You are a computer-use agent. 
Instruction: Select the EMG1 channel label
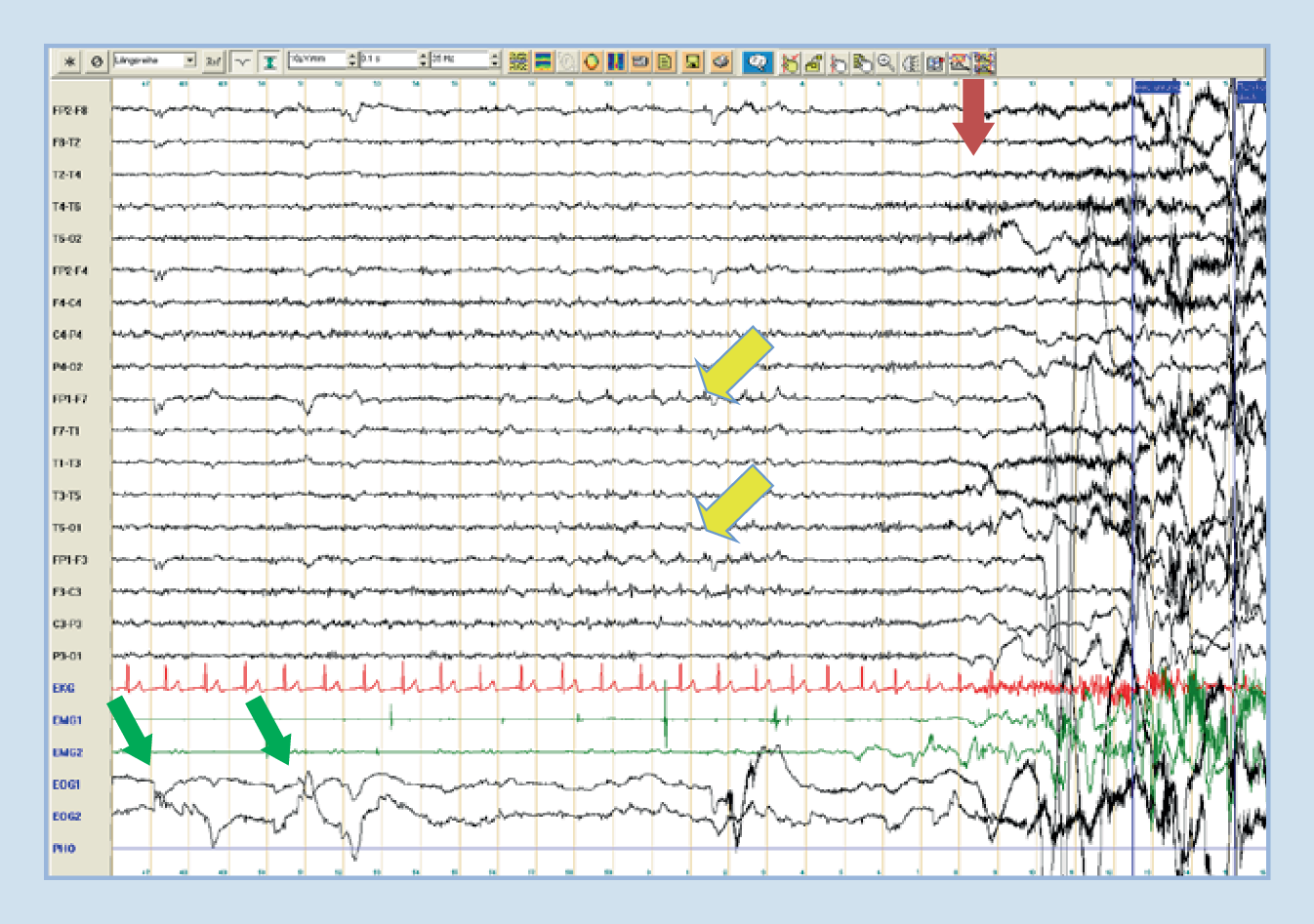coord(66,720)
